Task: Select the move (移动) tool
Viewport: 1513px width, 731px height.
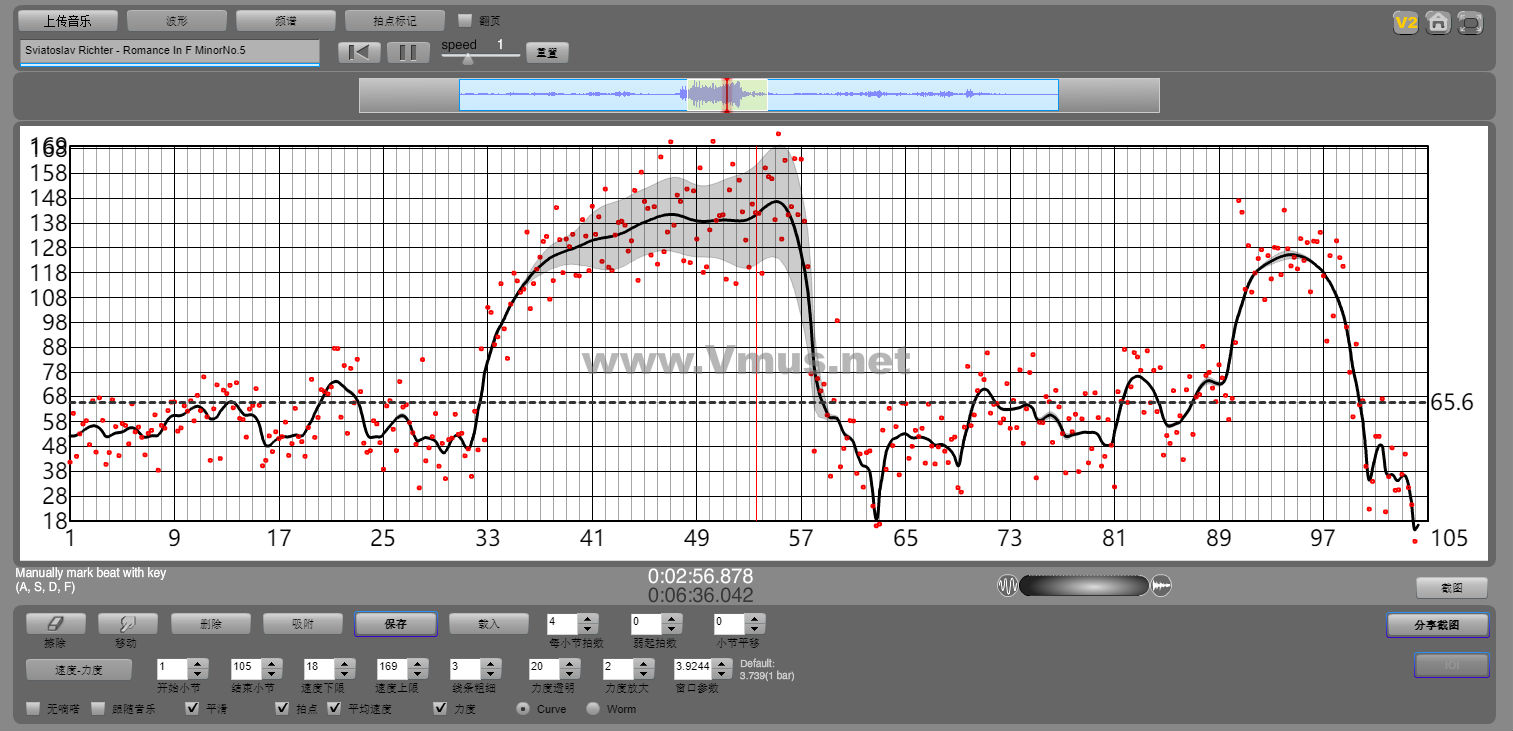Action: (x=127, y=623)
